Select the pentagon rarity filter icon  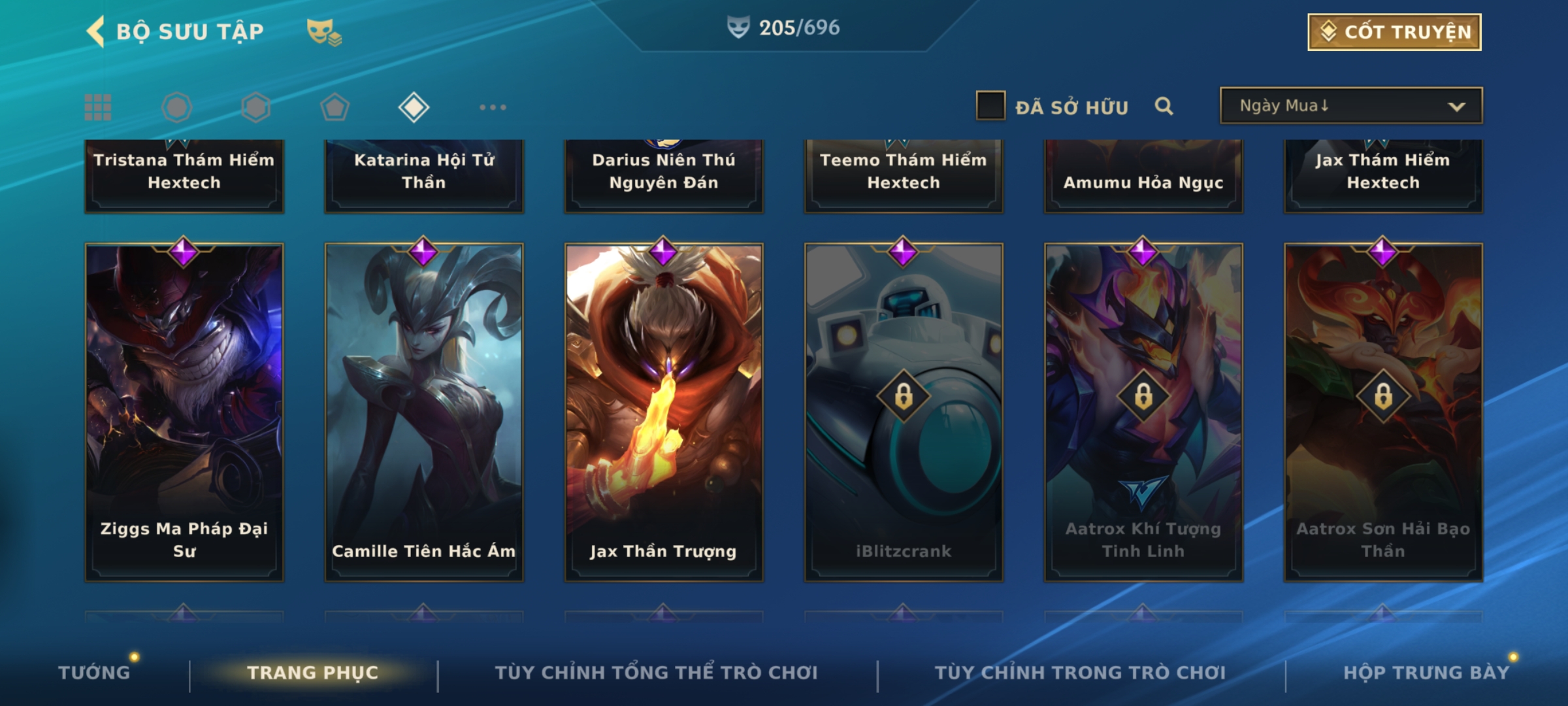[x=335, y=107]
